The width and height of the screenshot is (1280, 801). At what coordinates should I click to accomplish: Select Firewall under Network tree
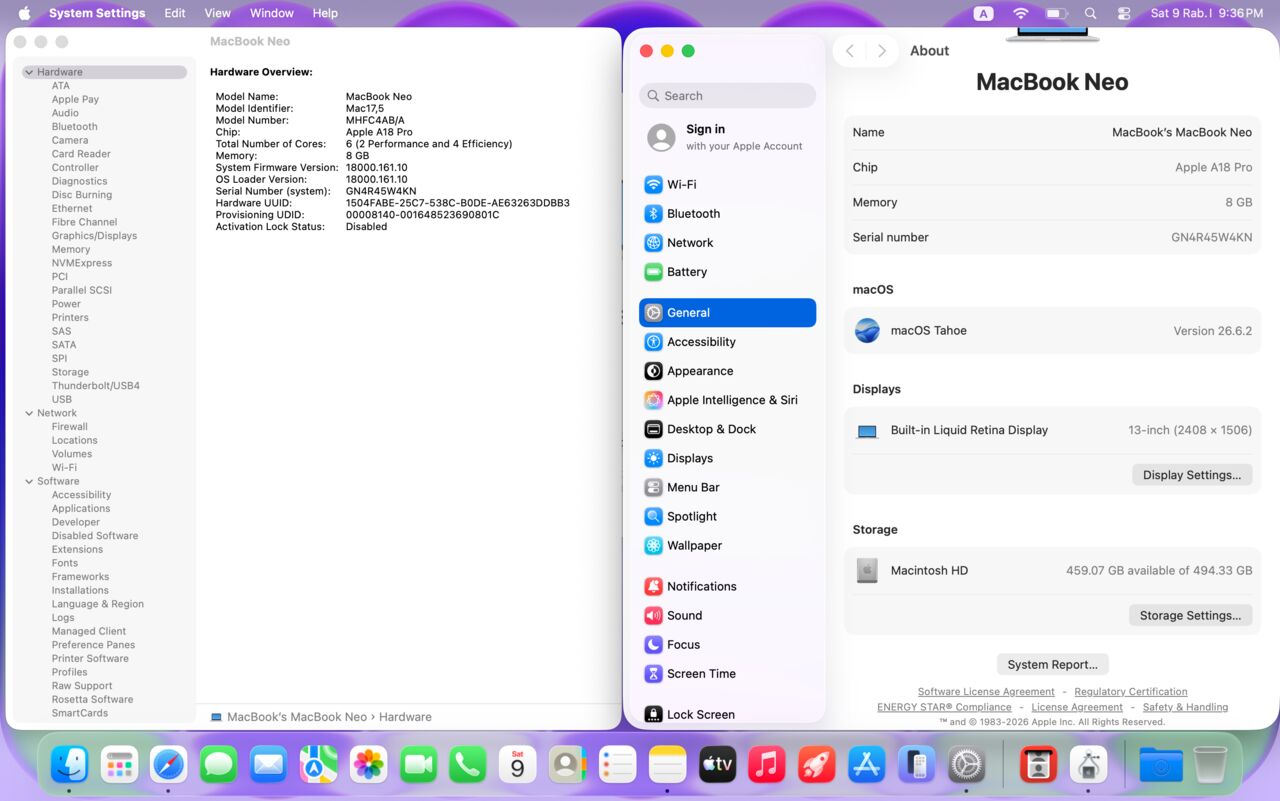coord(70,427)
